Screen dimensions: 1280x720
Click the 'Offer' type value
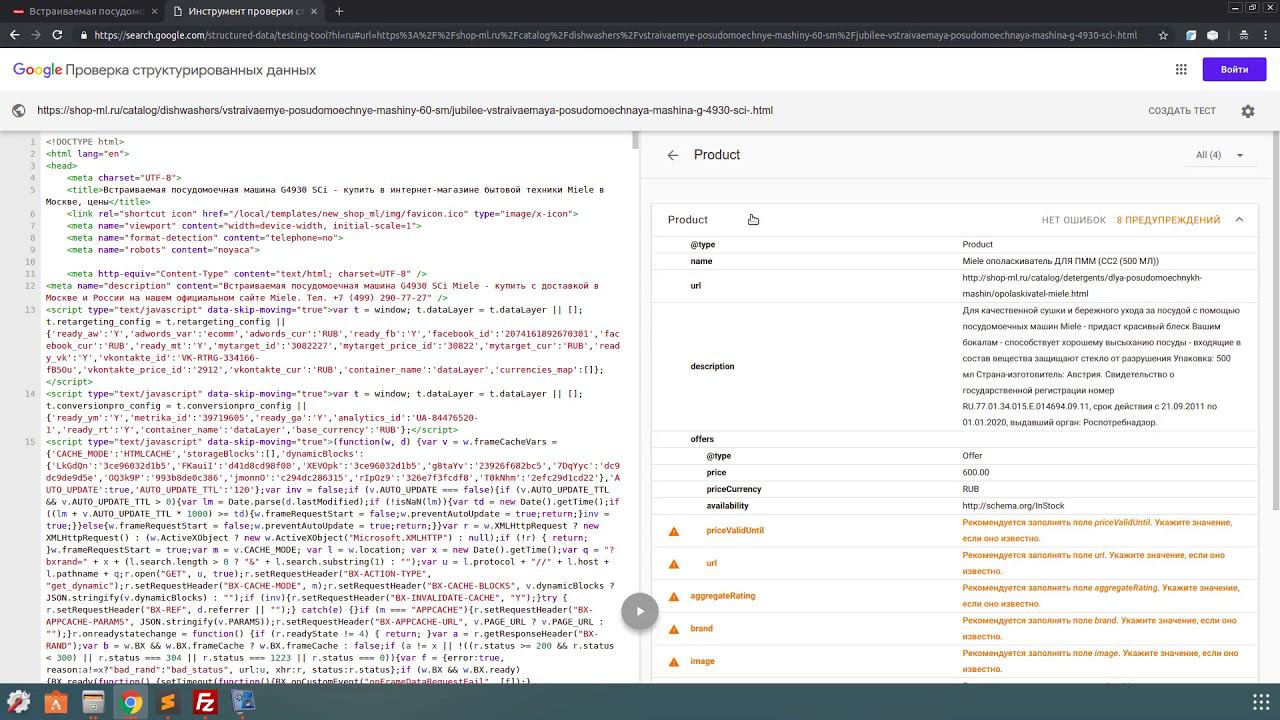point(972,456)
